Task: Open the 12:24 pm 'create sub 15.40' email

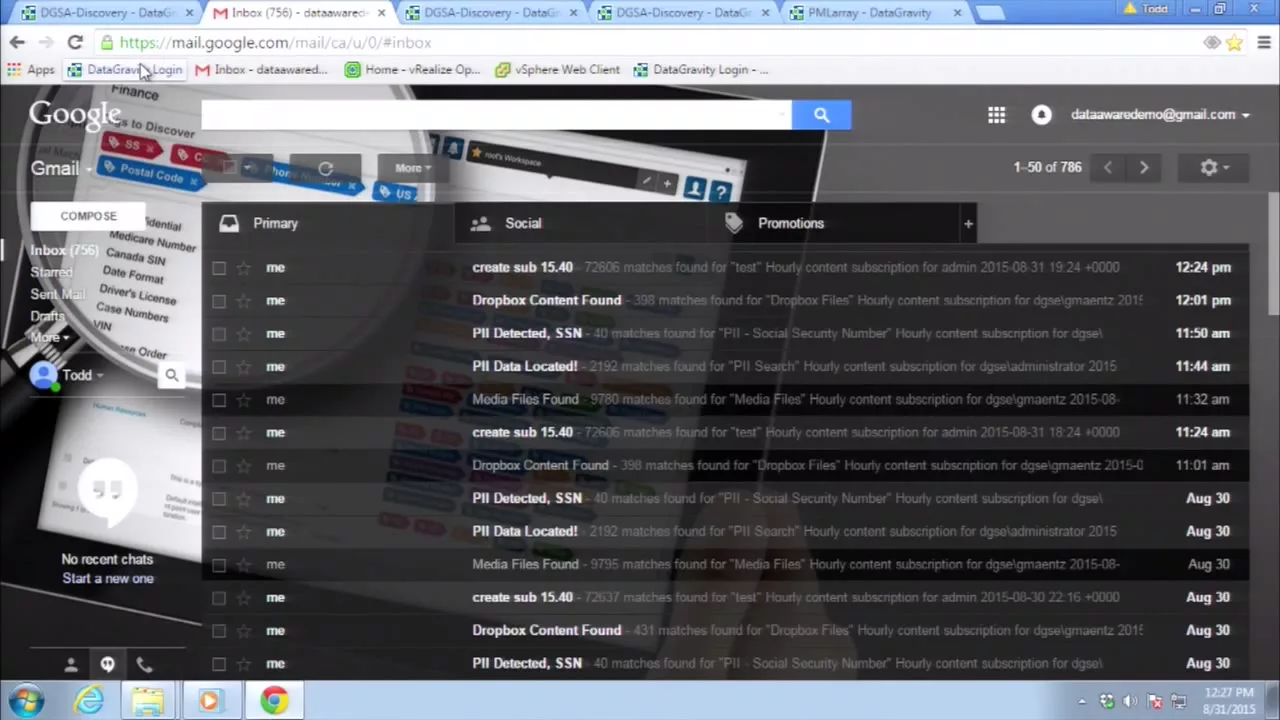Action: coord(725,268)
